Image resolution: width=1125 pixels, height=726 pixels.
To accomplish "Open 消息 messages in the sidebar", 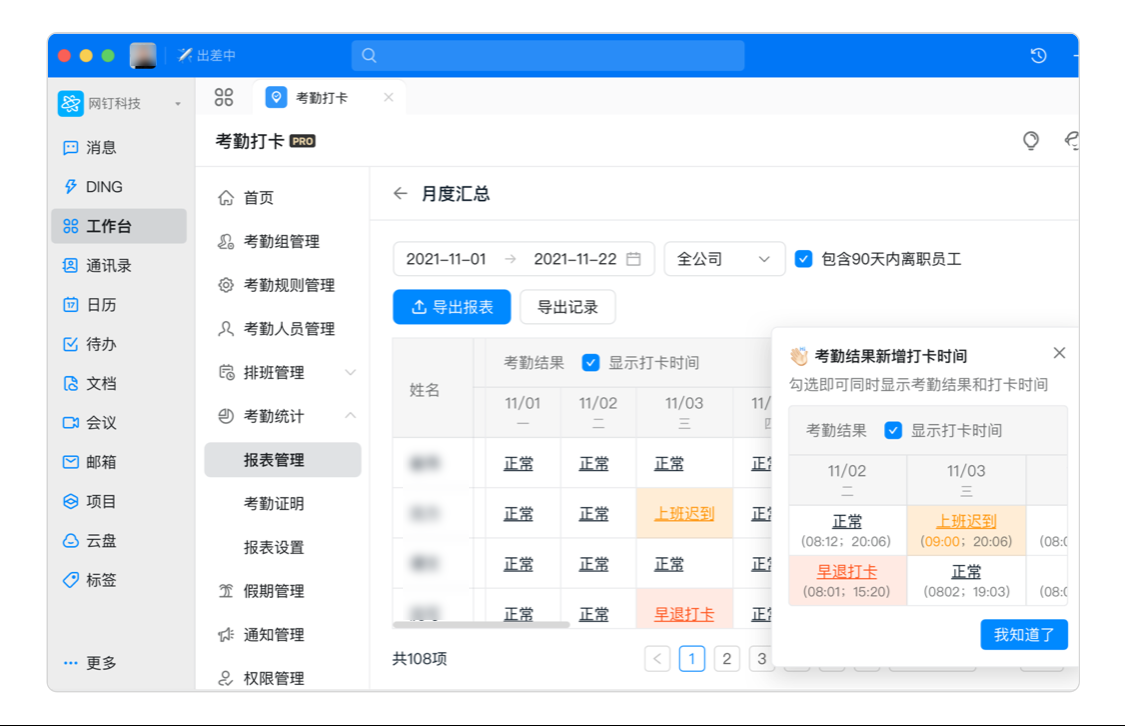I will tap(100, 147).
